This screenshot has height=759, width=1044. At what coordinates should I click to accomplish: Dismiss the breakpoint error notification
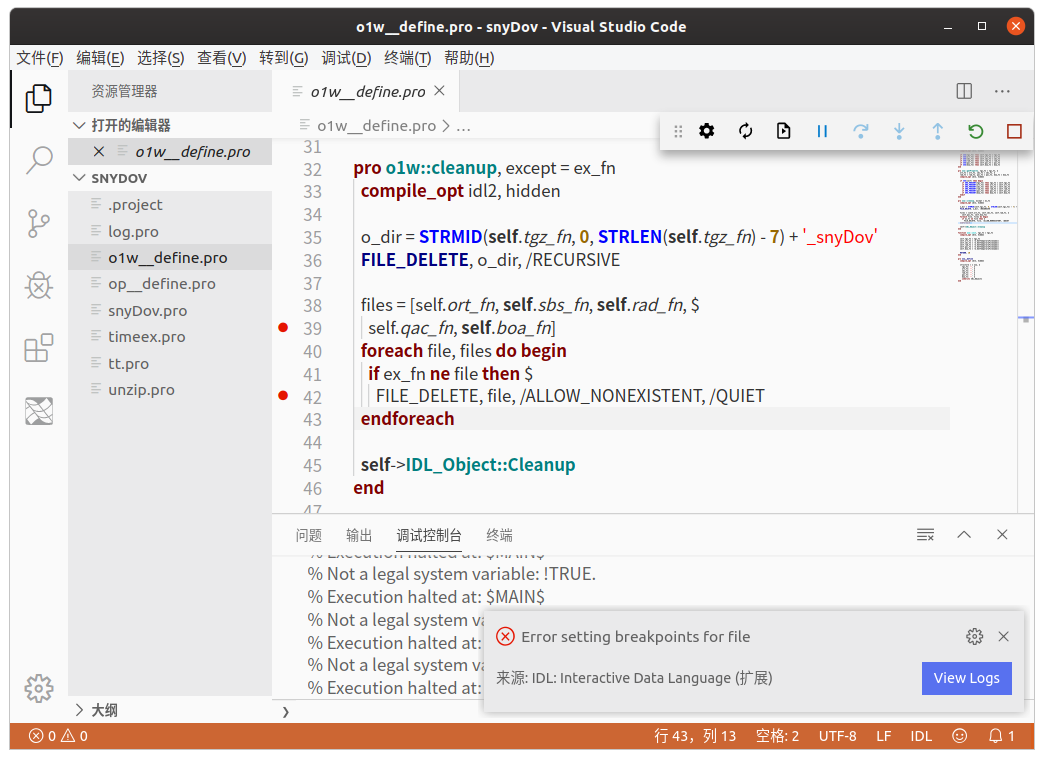pyautogui.click(x=1003, y=636)
